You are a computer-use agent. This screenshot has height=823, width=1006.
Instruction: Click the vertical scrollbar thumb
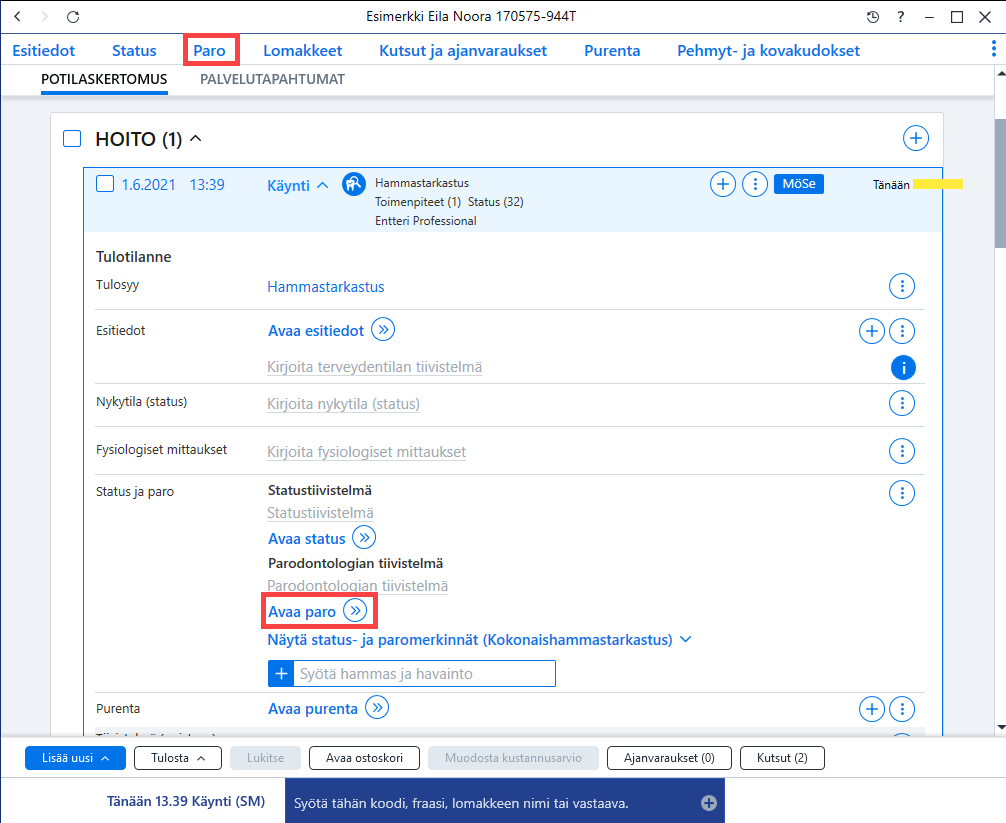coord(1000,183)
